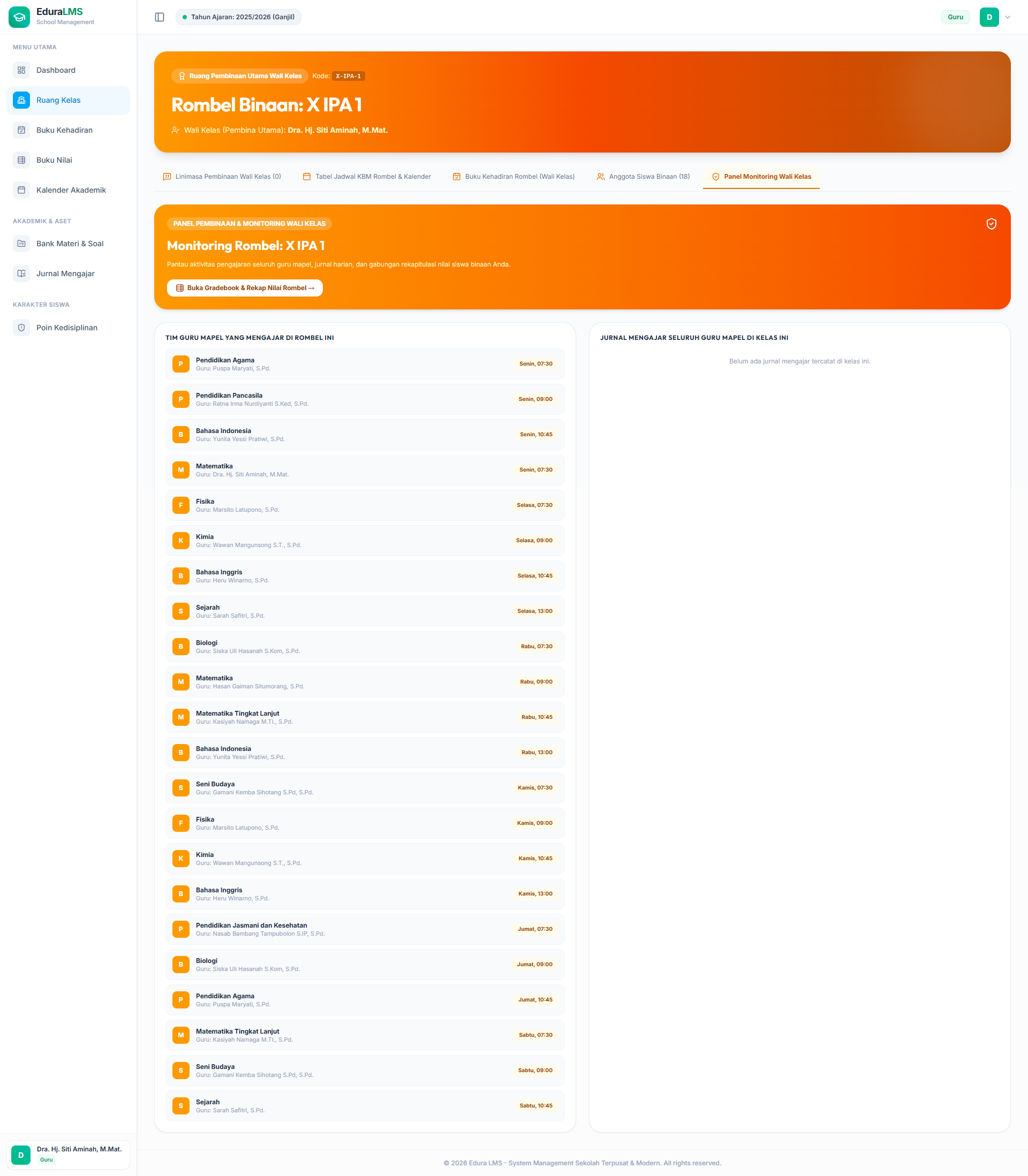1028x1176 pixels.
Task: Switch to Tabel Jadwal KBM Rombel tab
Action: (x=367, y=177)
